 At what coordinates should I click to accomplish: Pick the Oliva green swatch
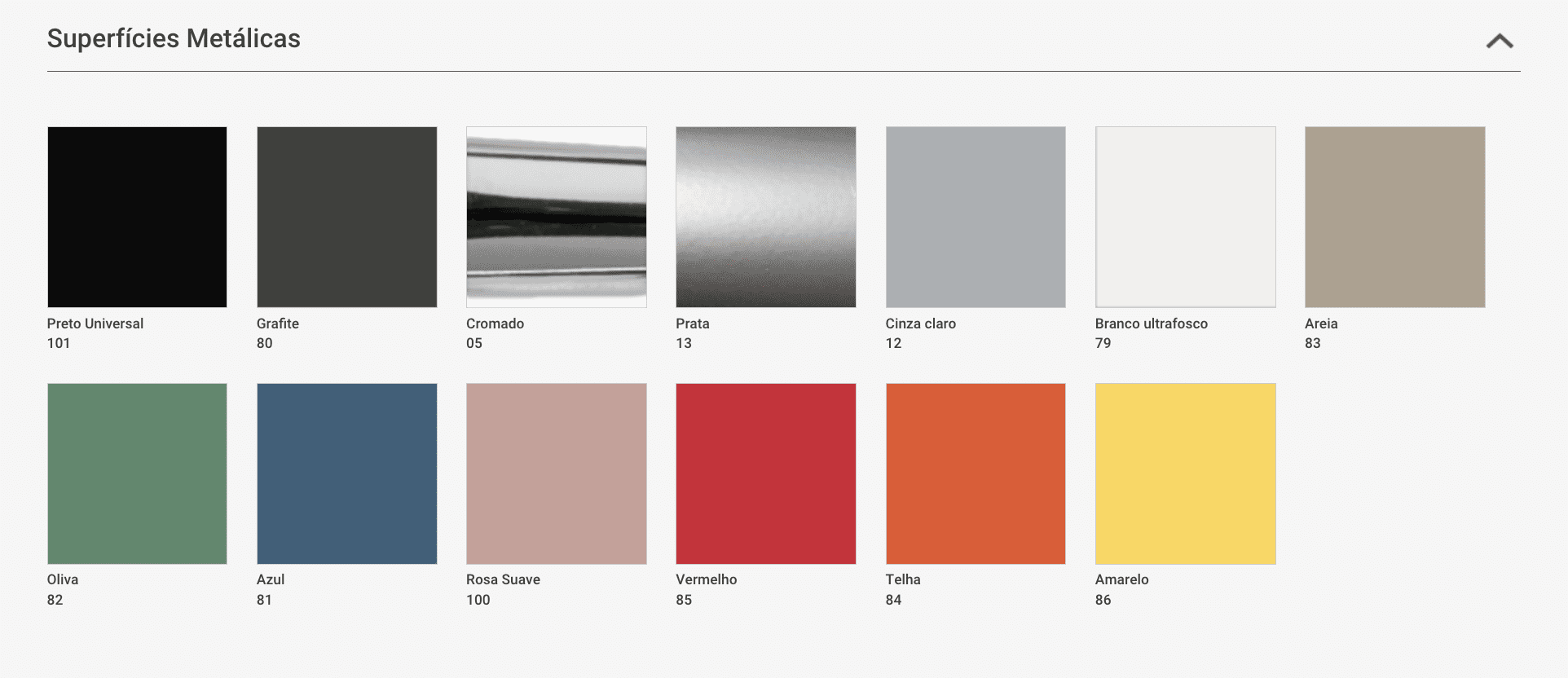[x=137, y=473]
